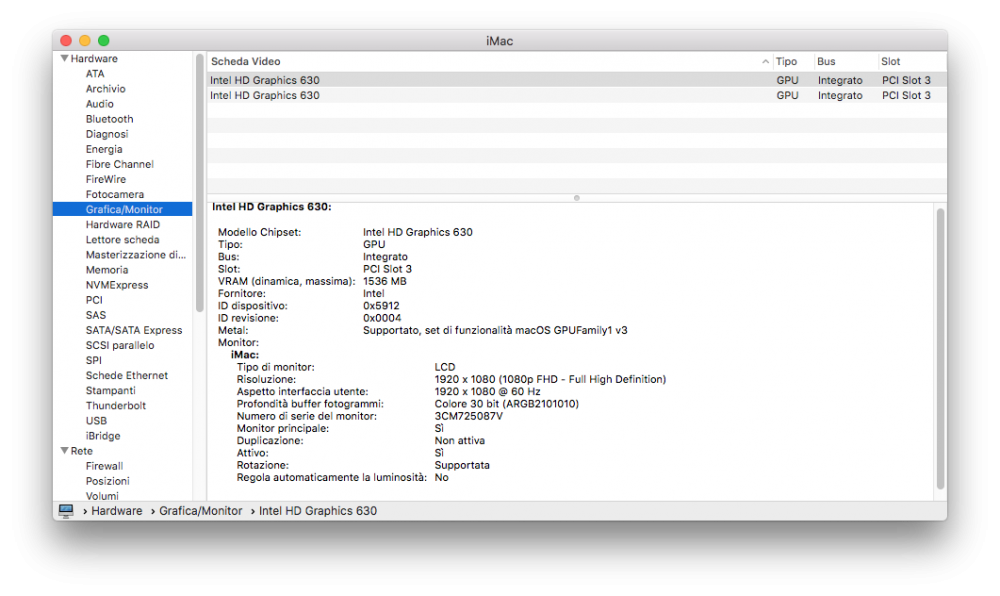
Task: Sort by the Slot column header
Action: [x=890, y=61]
